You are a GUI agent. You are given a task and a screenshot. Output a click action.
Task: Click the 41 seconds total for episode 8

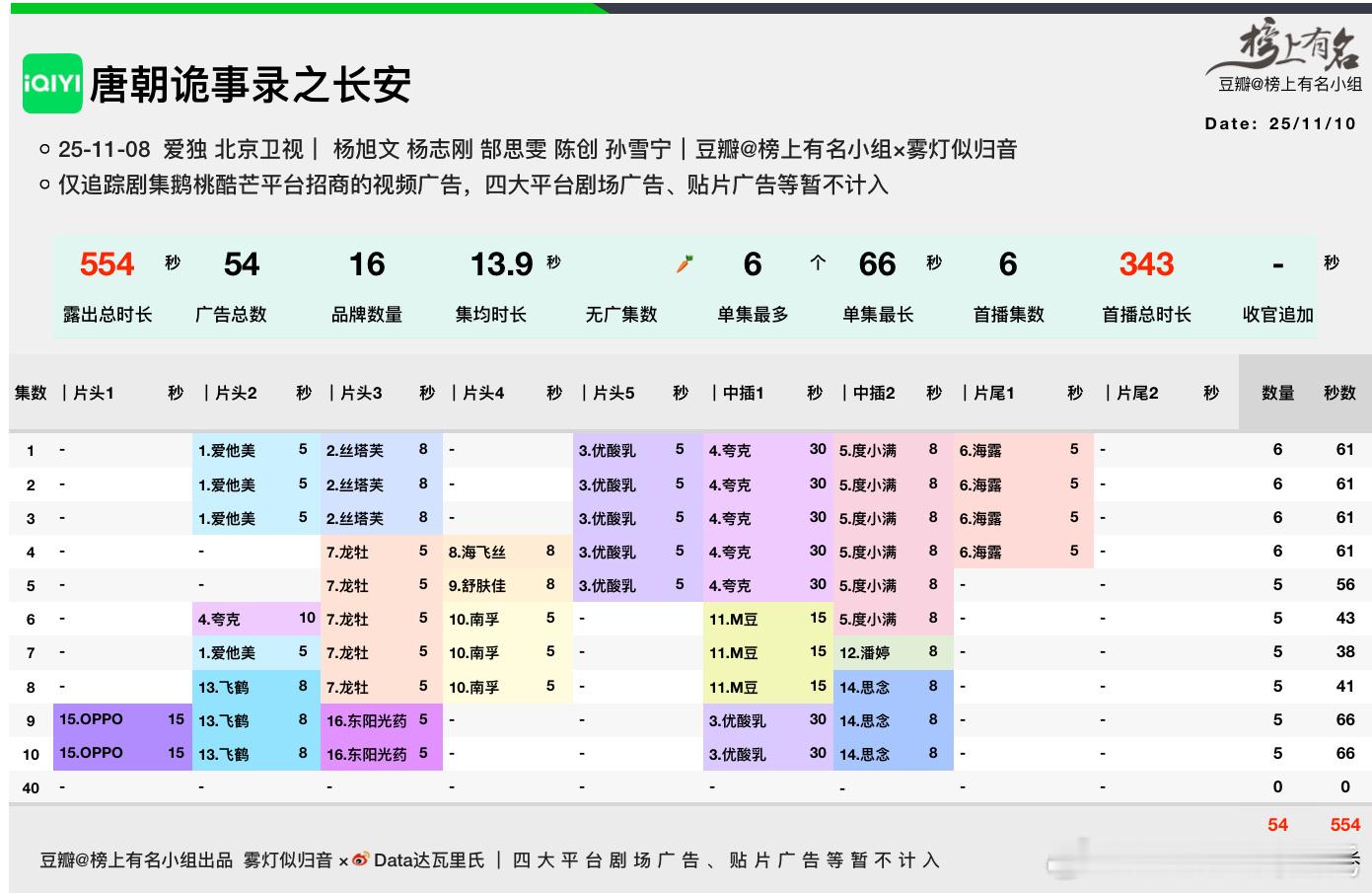pyautogui.click(x=1345, y=686)
